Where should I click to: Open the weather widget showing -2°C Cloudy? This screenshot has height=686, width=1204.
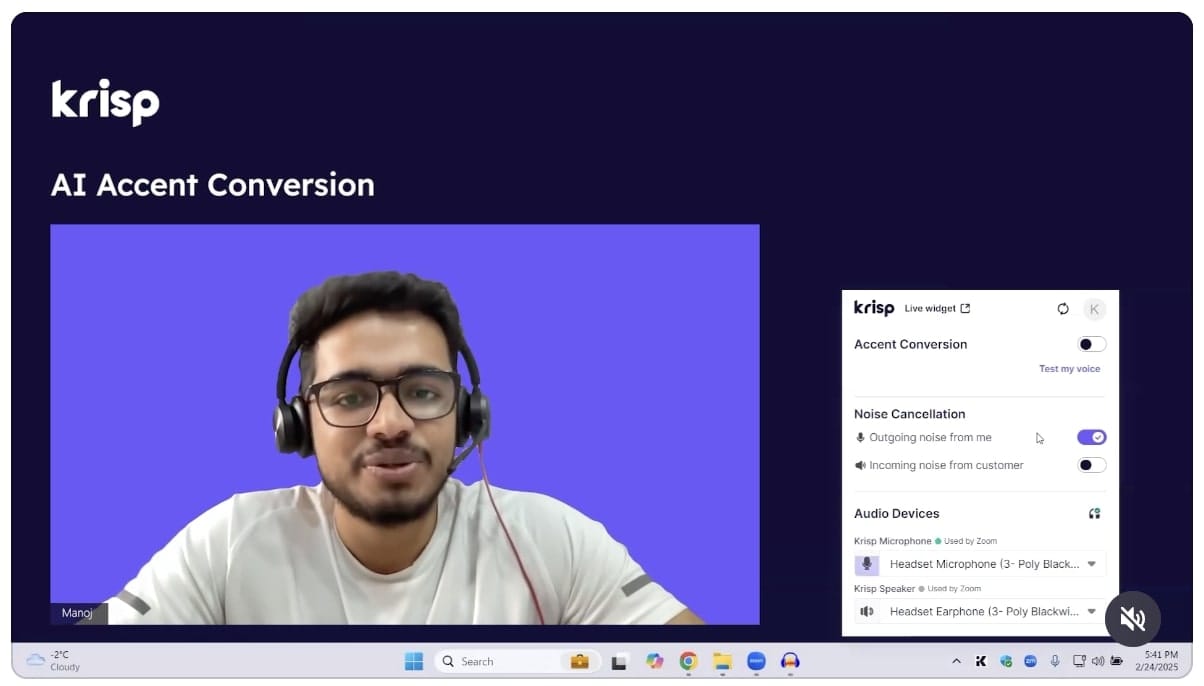[53, 661]
